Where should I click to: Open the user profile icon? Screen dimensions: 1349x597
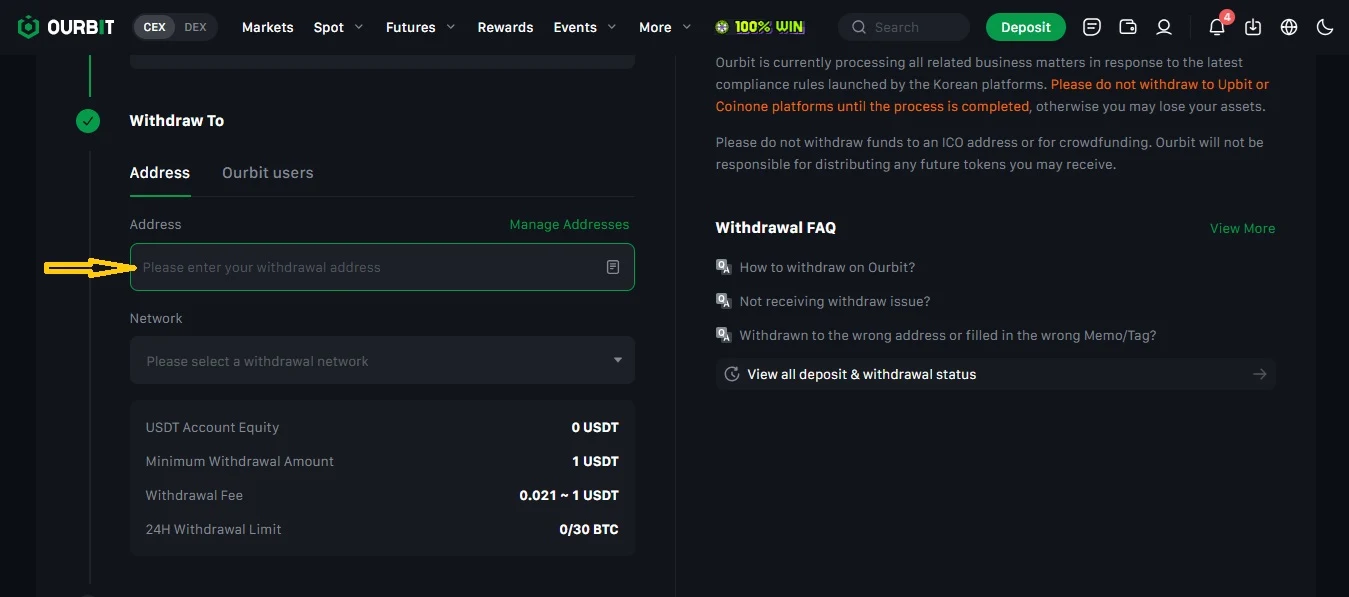[1164, 27]
